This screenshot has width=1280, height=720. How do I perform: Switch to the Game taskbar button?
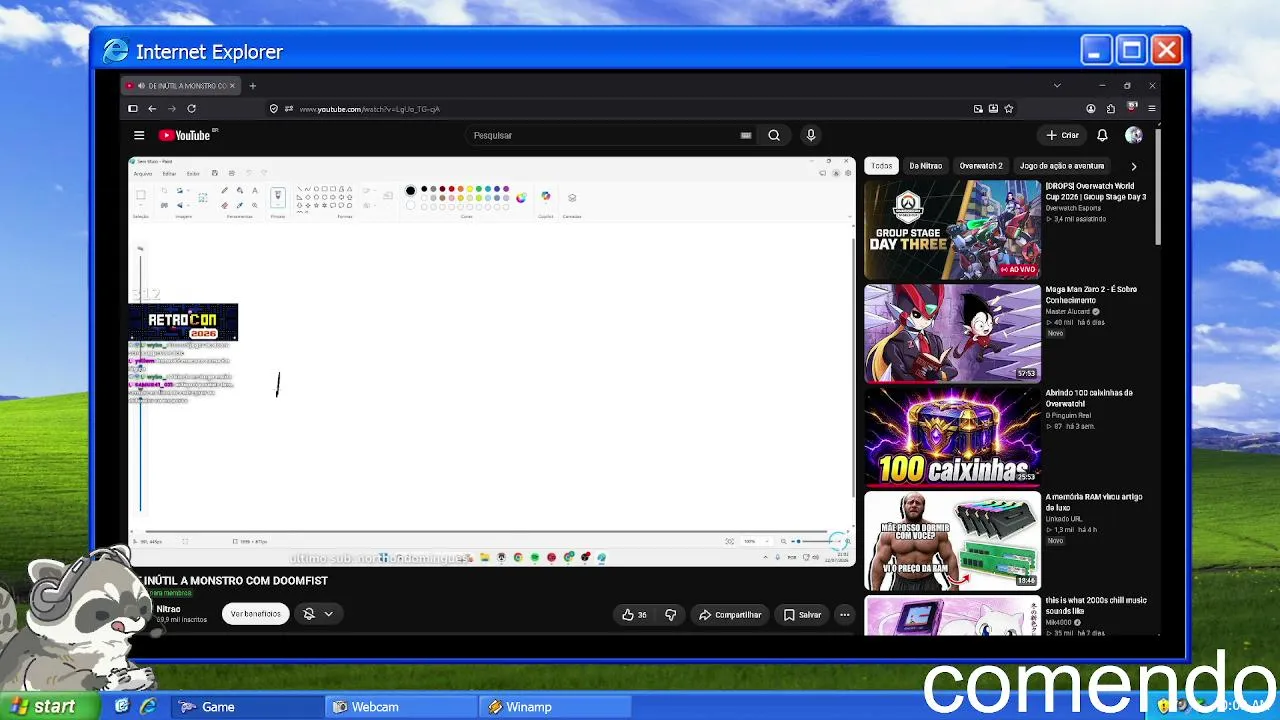coord(247,707)
